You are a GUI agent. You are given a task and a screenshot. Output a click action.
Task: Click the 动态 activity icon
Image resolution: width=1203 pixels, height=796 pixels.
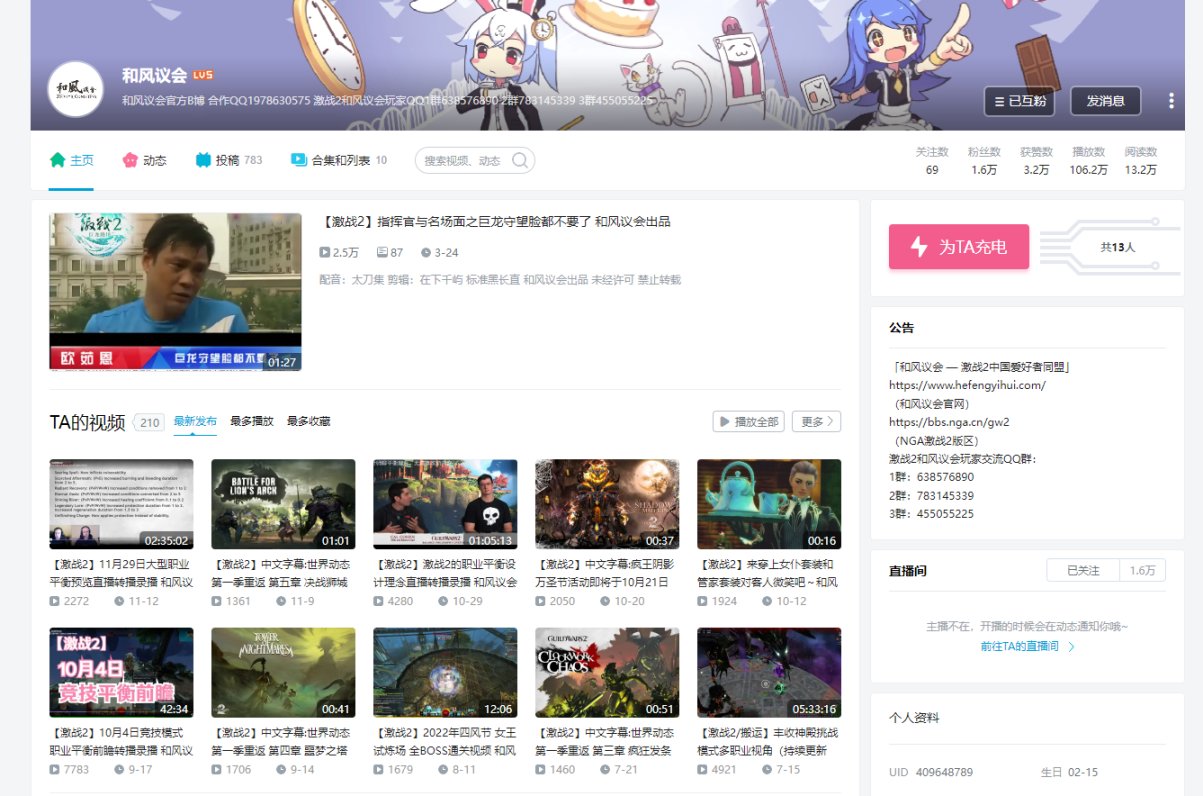130,160
